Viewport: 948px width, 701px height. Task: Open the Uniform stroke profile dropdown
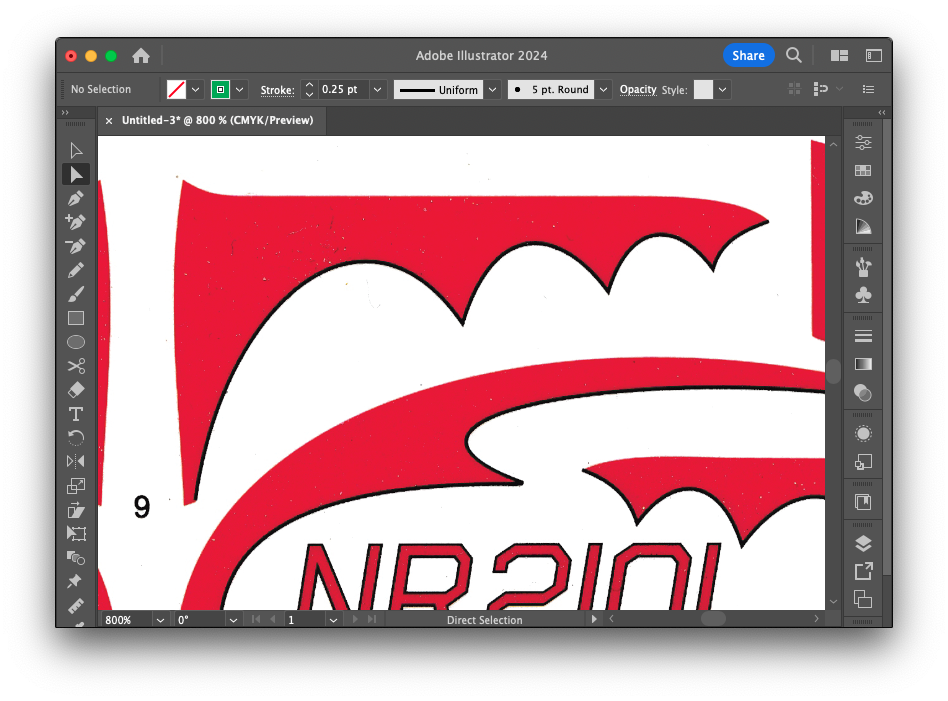(x=492, y=90)
